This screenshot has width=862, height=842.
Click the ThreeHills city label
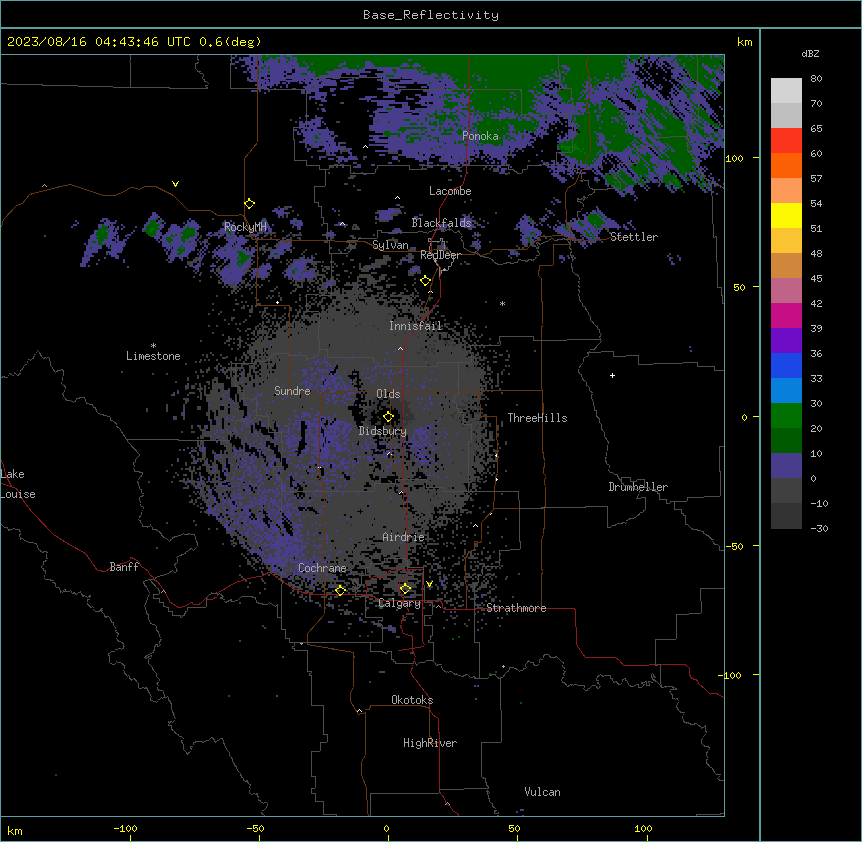click(538, 418)
